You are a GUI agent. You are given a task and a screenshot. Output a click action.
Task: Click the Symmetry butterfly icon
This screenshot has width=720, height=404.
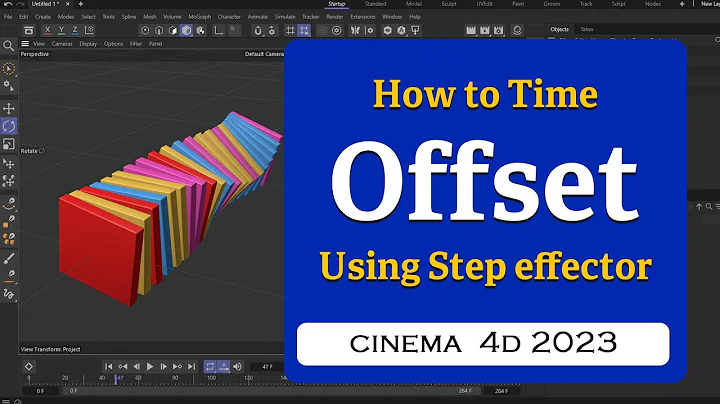point(355,30)
